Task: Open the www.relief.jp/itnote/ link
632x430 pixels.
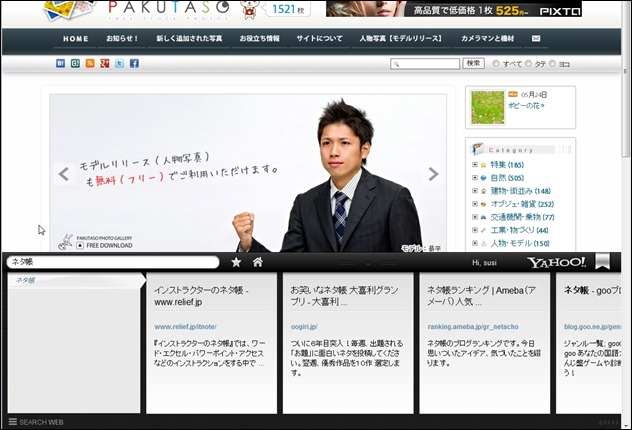Action: pyautogui.click(x=185, y=327)
